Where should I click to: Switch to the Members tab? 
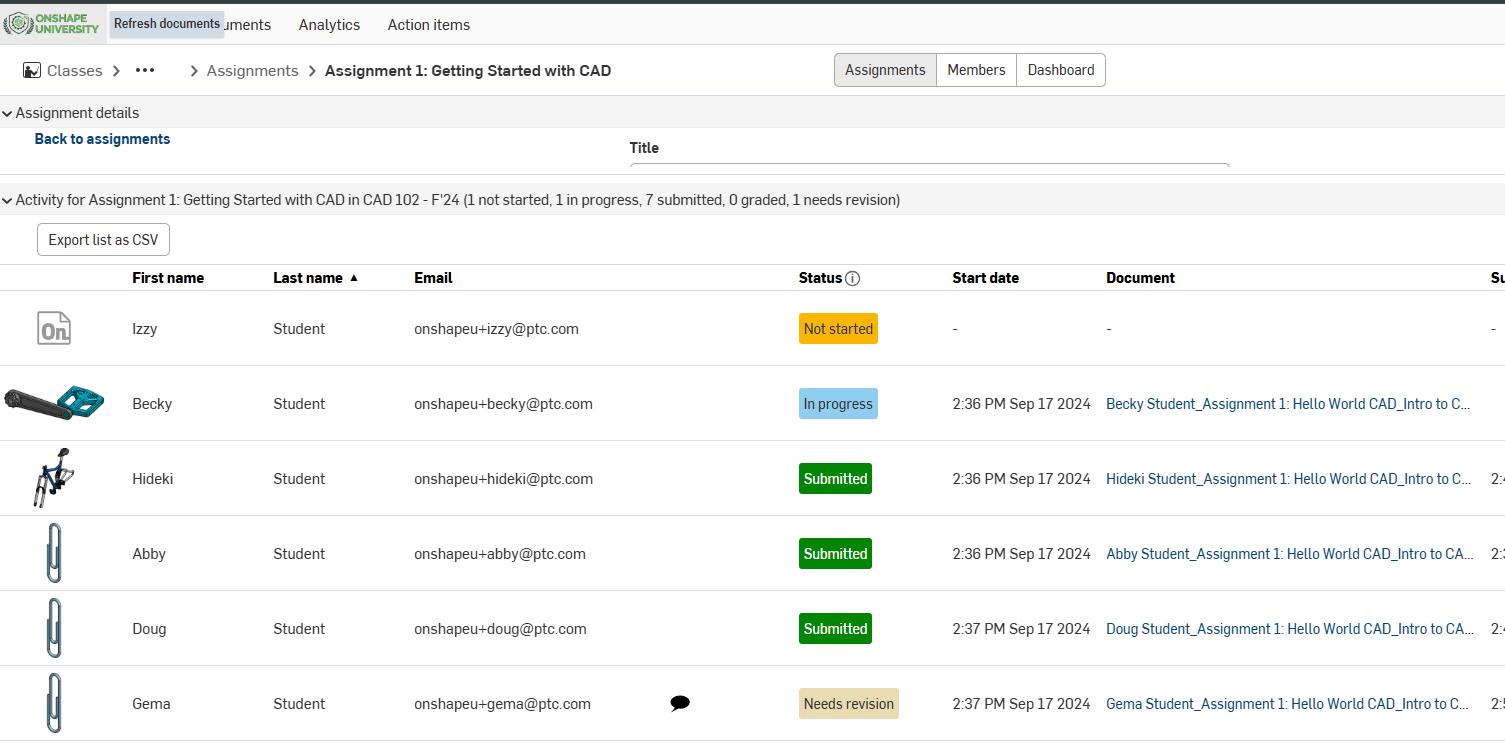coord(976,70)
